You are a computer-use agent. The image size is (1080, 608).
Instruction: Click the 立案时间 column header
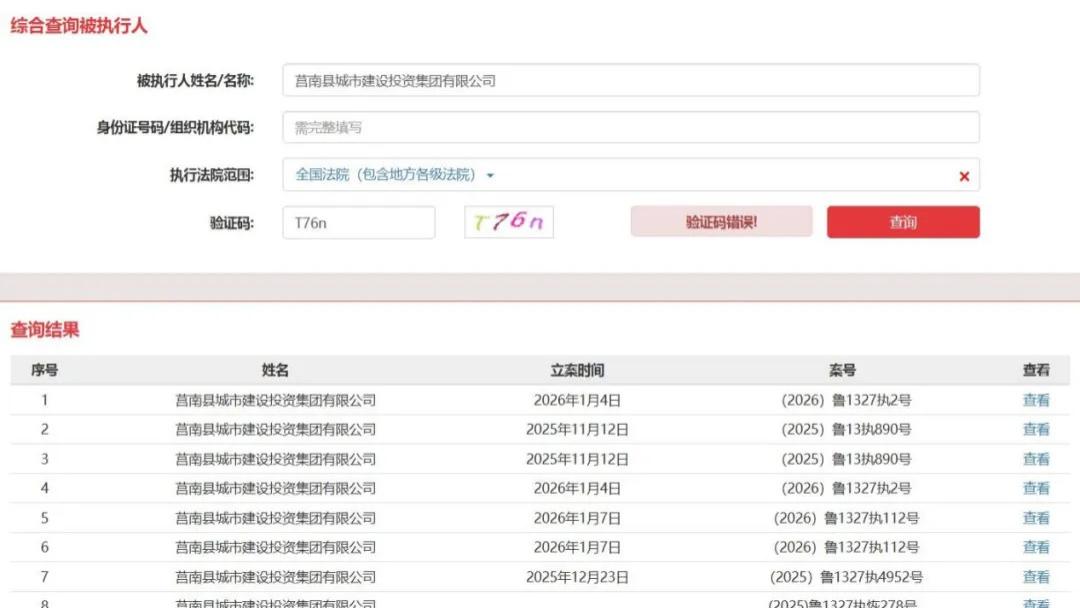pos(579,369)
